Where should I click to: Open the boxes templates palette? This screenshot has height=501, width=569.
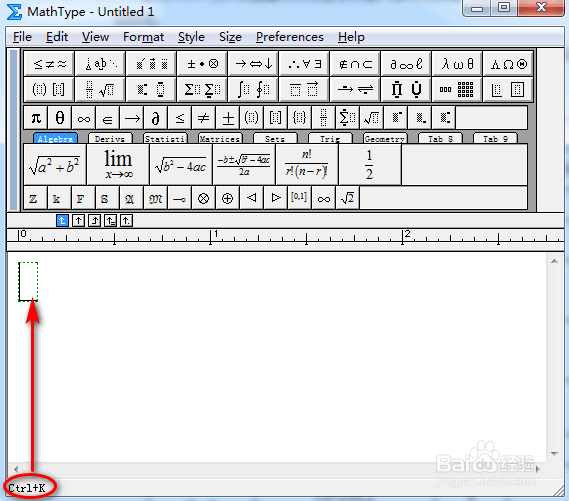[x=508, y=89]
